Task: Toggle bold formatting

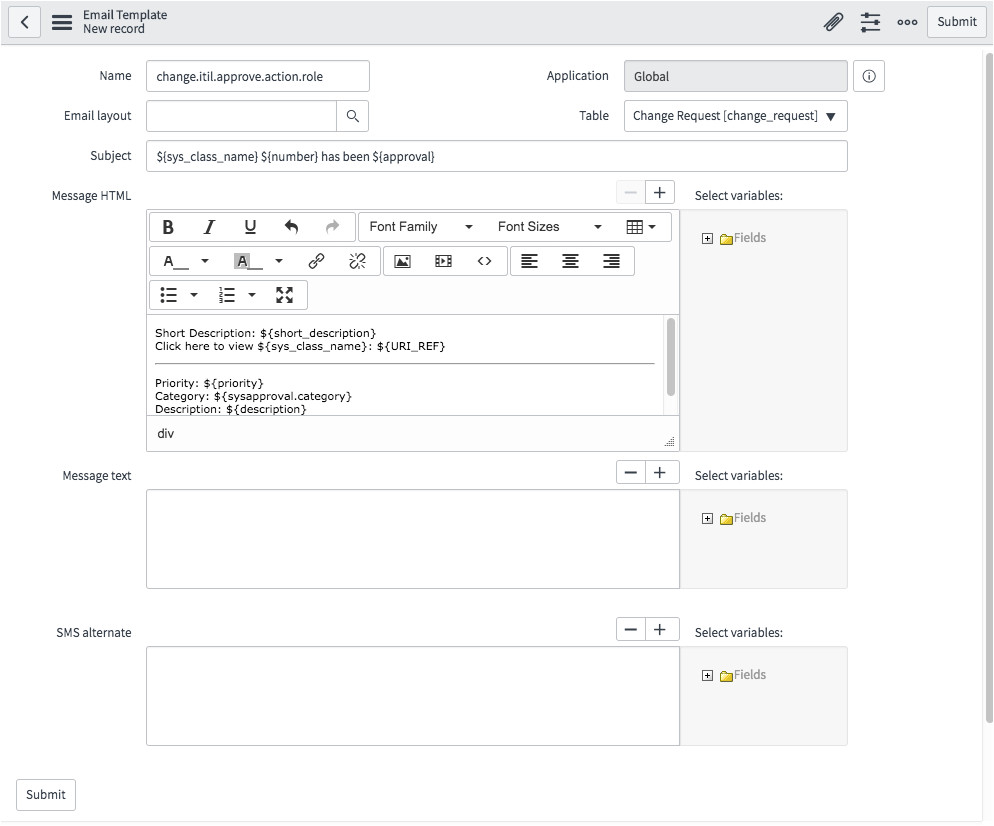Action: [x=168, y=227]
